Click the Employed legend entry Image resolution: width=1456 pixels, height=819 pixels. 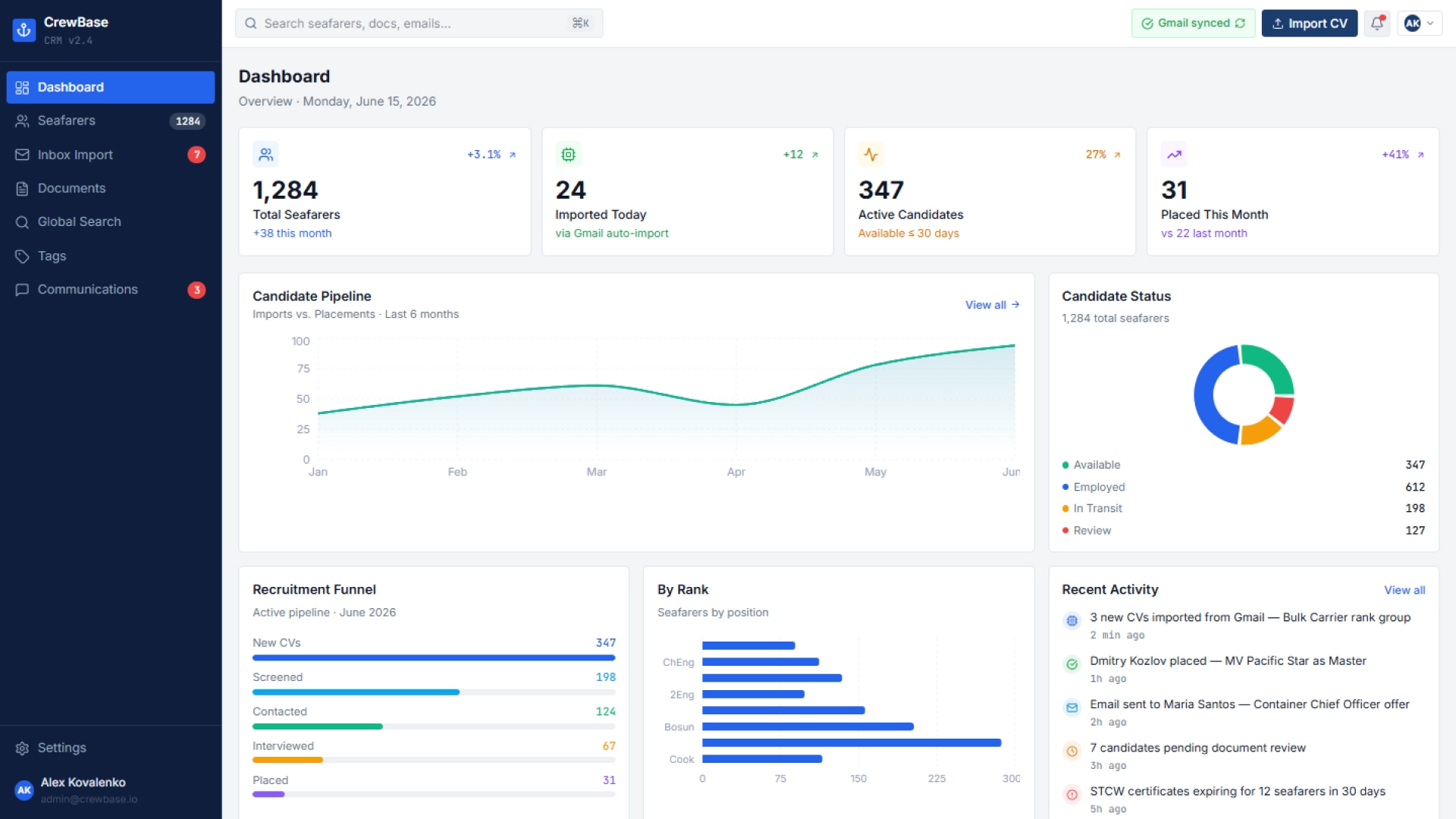[1244, 487]
